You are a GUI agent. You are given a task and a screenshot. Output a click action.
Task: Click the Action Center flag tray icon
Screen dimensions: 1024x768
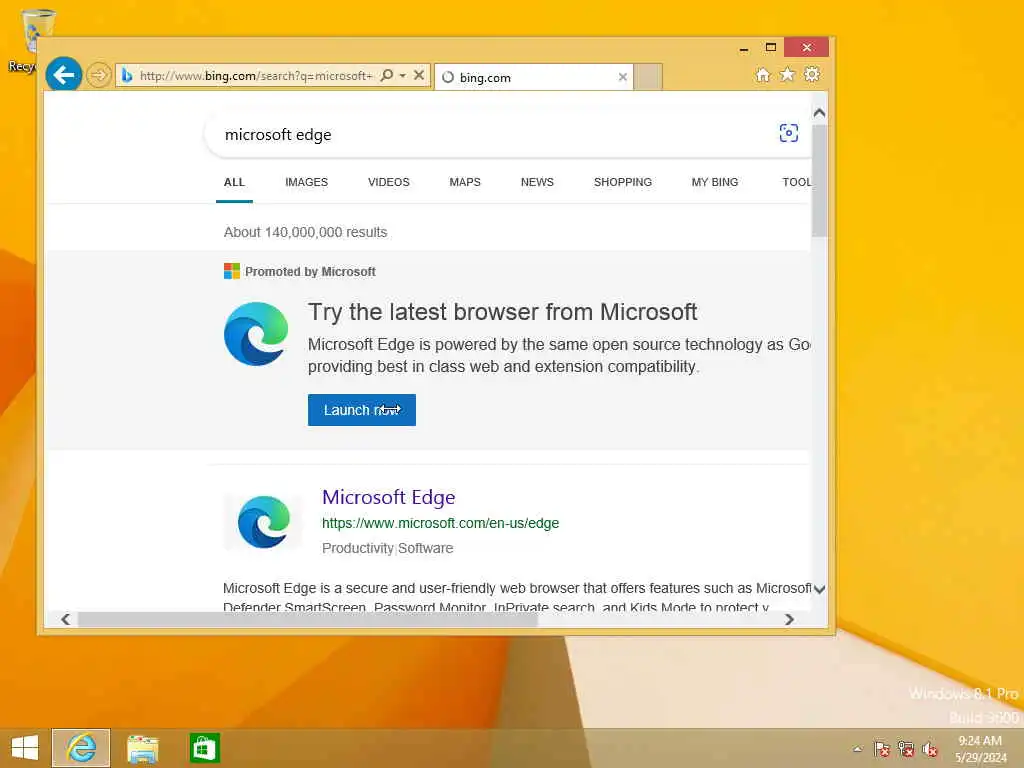coord(882,749)
